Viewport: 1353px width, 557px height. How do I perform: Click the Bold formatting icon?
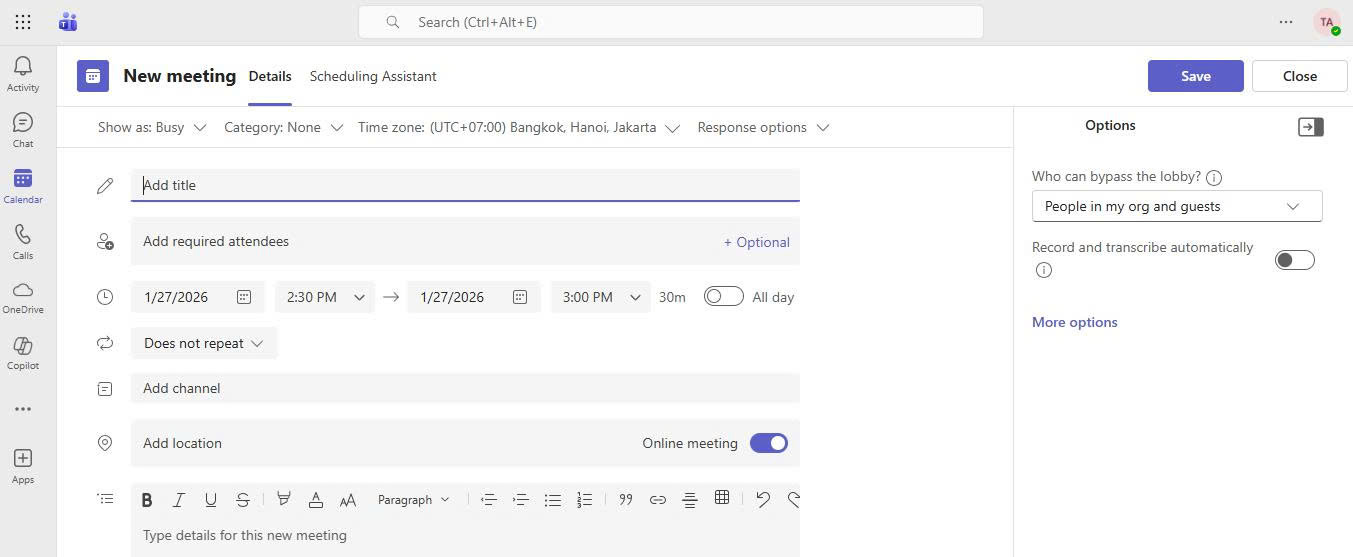tap(147, 500)
